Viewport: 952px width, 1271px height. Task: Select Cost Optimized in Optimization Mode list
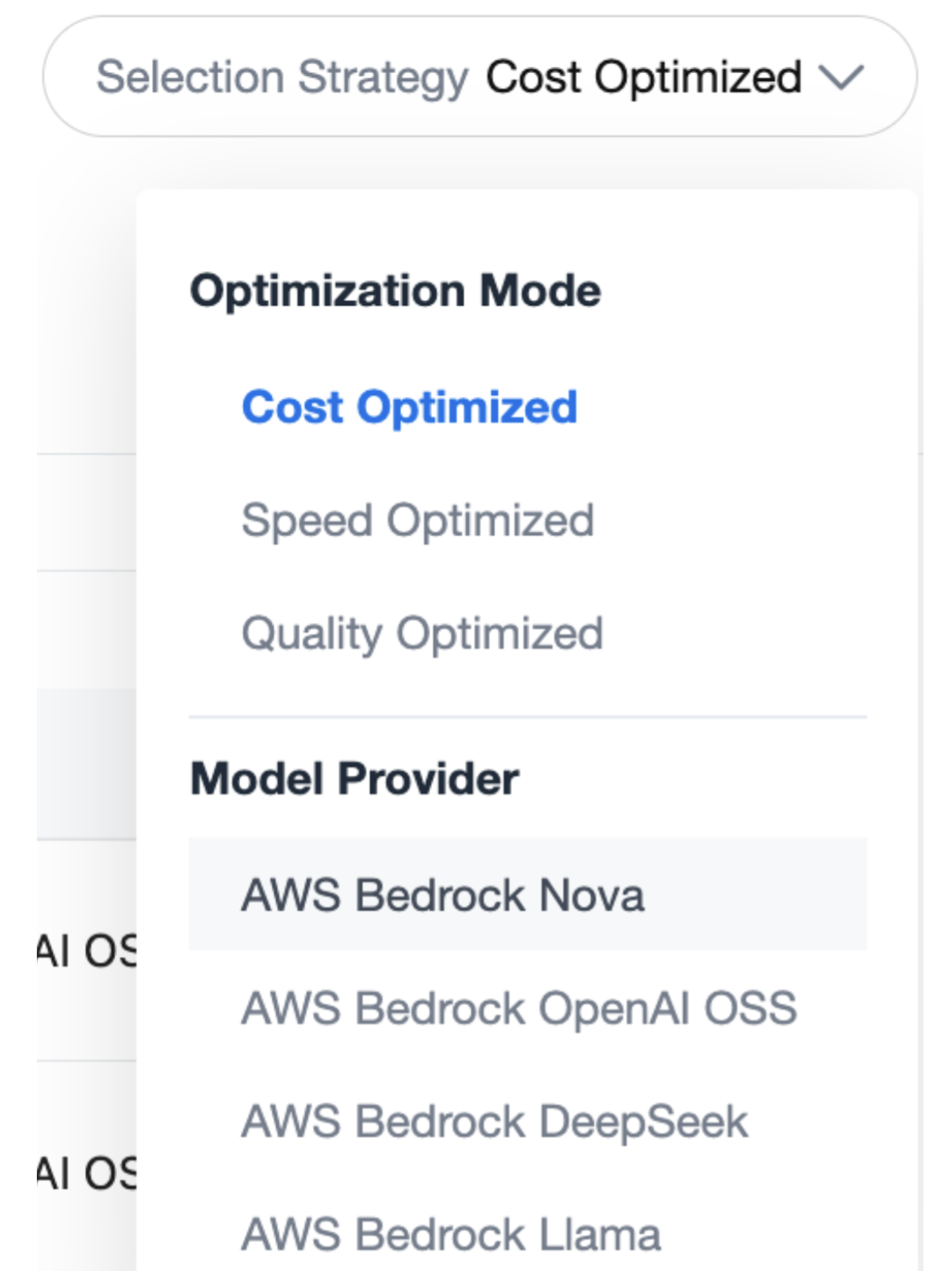click(409, 408)
